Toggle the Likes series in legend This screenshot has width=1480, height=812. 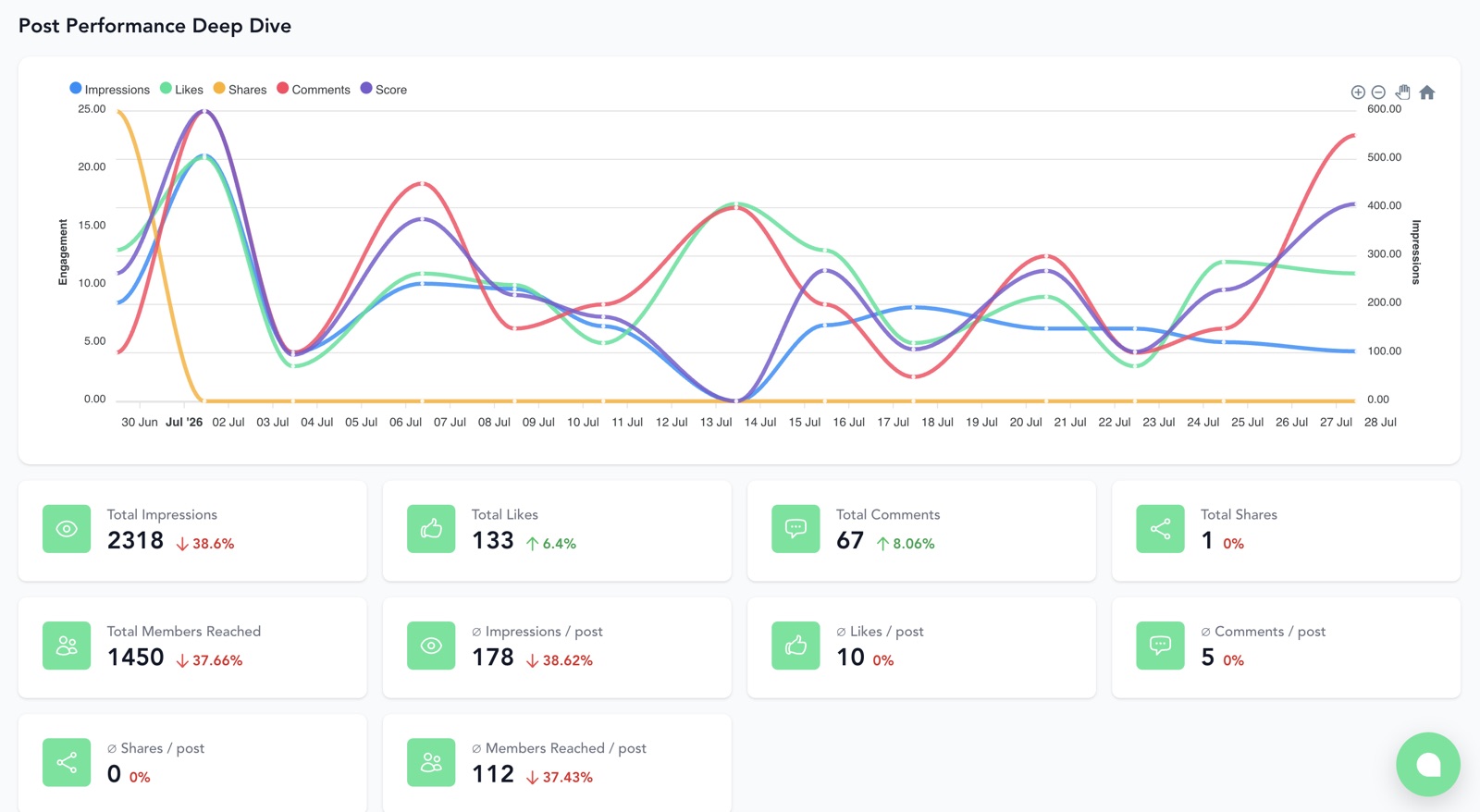pyautogui.click(x=181, y=90)
